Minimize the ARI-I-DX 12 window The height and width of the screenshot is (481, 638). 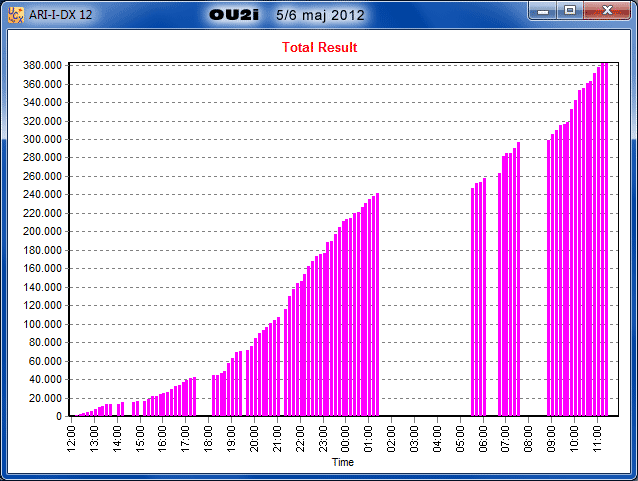click(544, 11)
